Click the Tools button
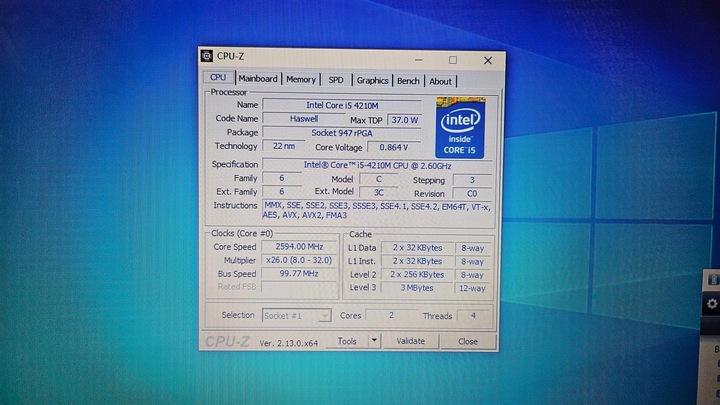This screenshot has width=720, height=405. [x=347, y=341]
